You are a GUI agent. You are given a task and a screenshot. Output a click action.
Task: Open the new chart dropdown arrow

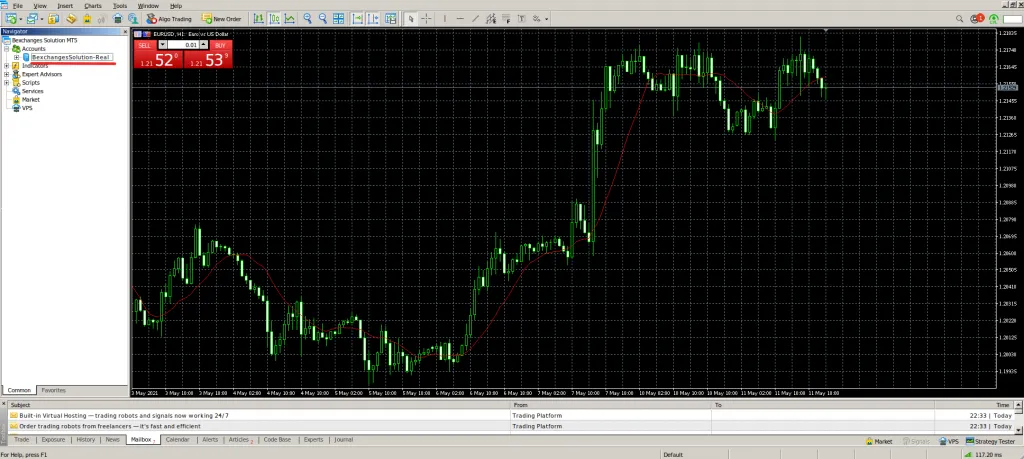pos(22,19)
